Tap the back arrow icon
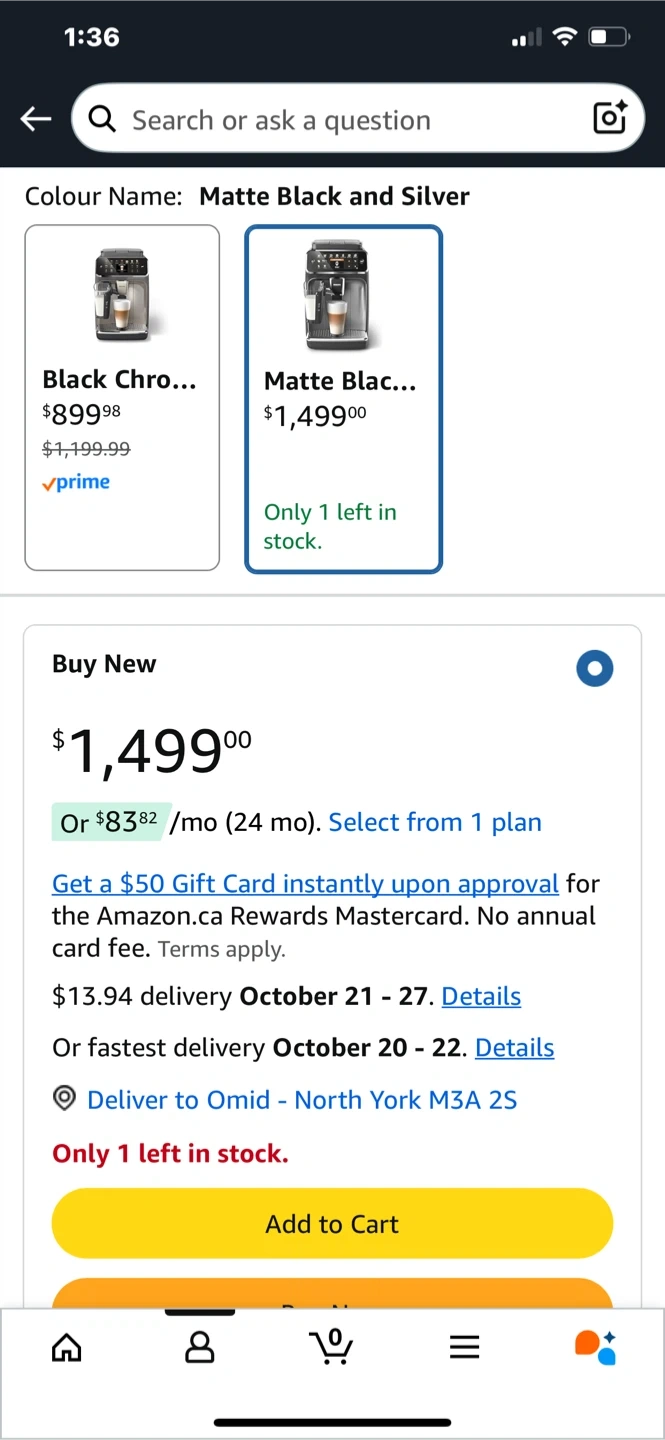Screen dimensions: 665x1440 point(36,120)
